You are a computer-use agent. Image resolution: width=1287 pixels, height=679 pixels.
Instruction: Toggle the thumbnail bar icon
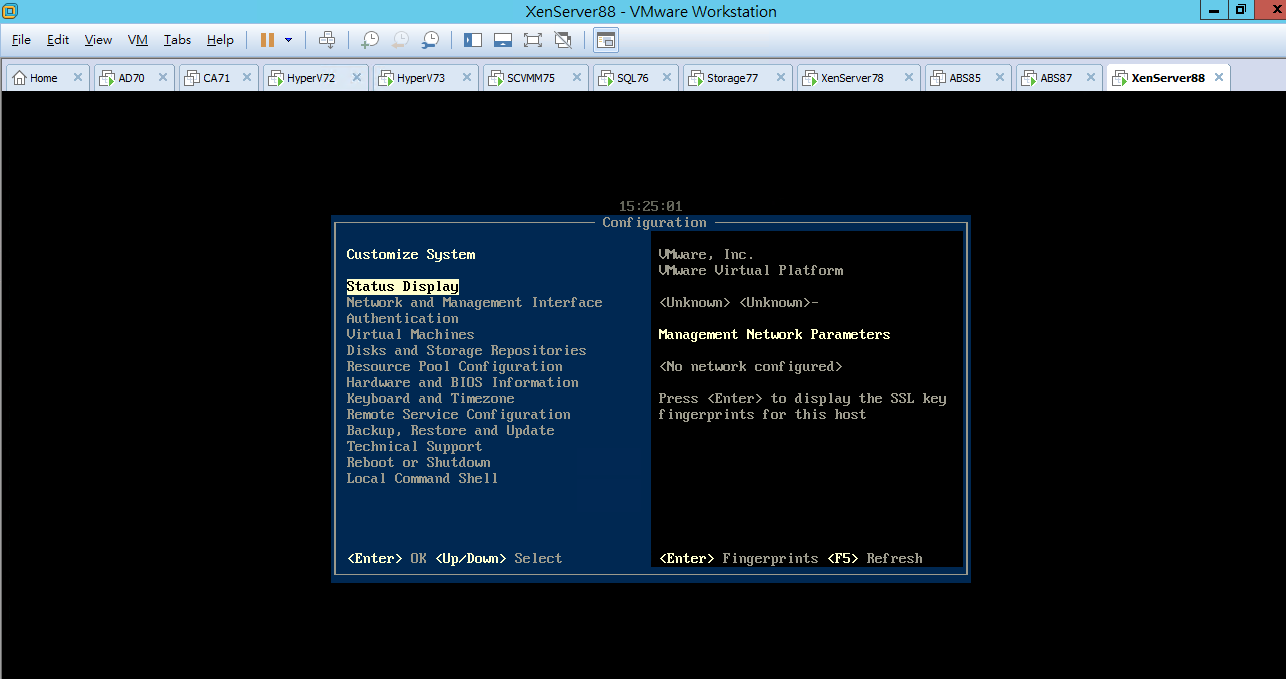503,40
